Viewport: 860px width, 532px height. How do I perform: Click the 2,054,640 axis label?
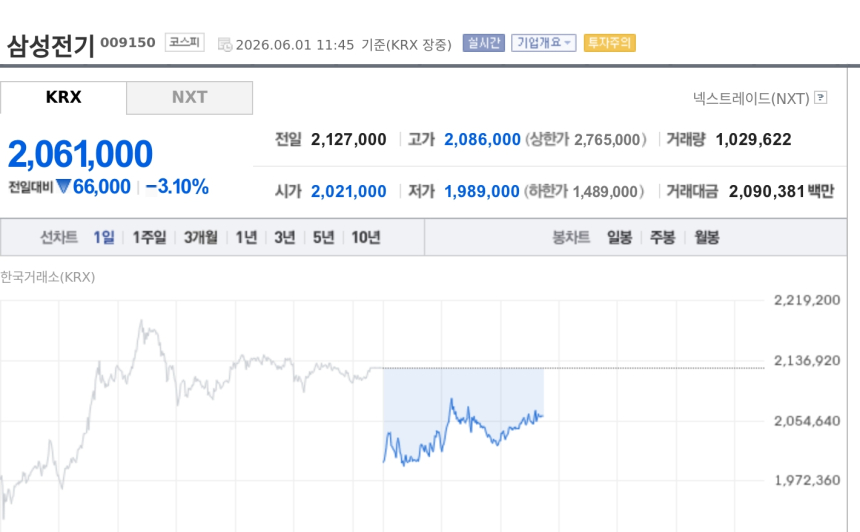tap(807, 421)
